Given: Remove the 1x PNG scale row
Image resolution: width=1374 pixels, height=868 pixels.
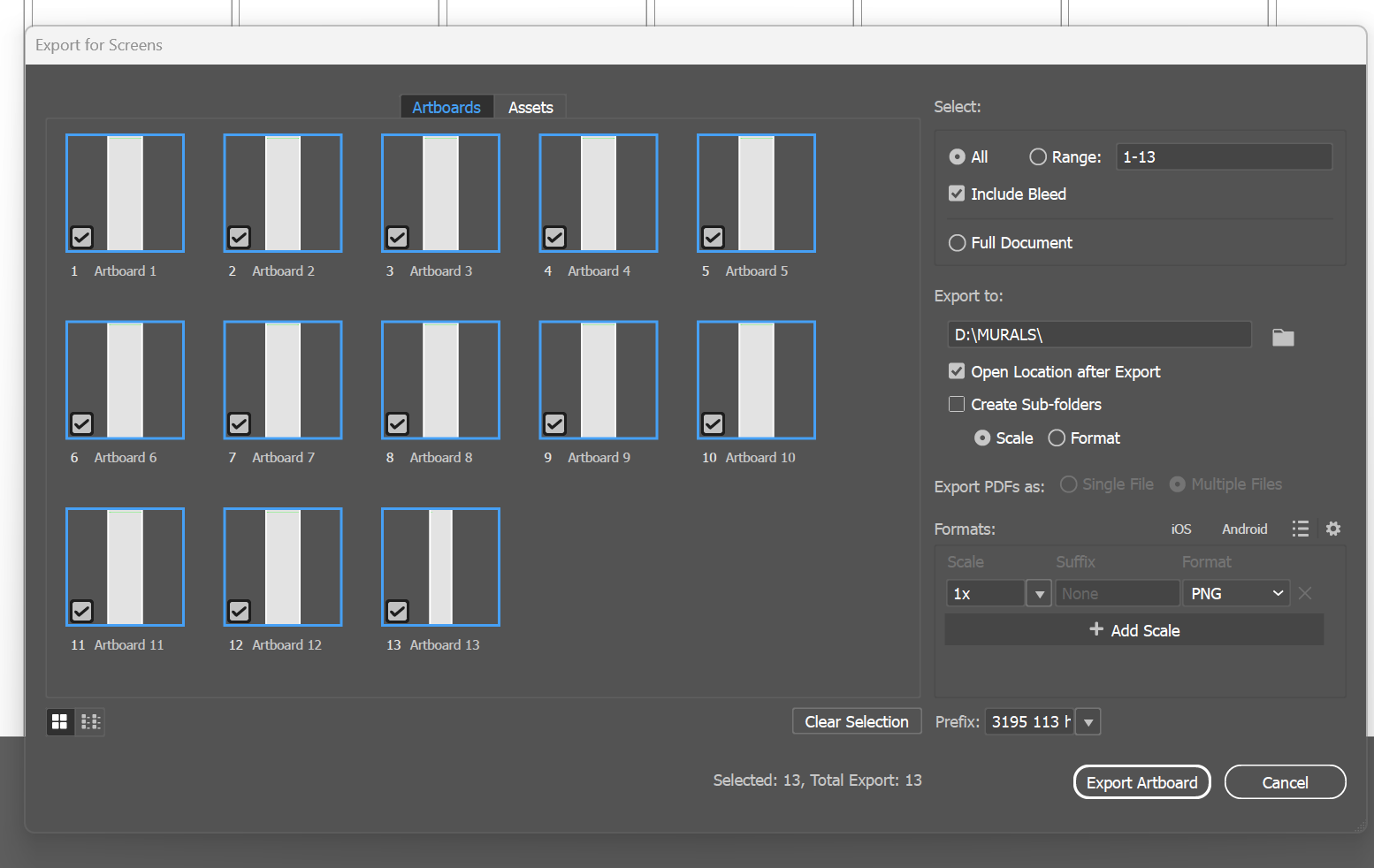Looking at the screenshot, I should [1305, 593].
